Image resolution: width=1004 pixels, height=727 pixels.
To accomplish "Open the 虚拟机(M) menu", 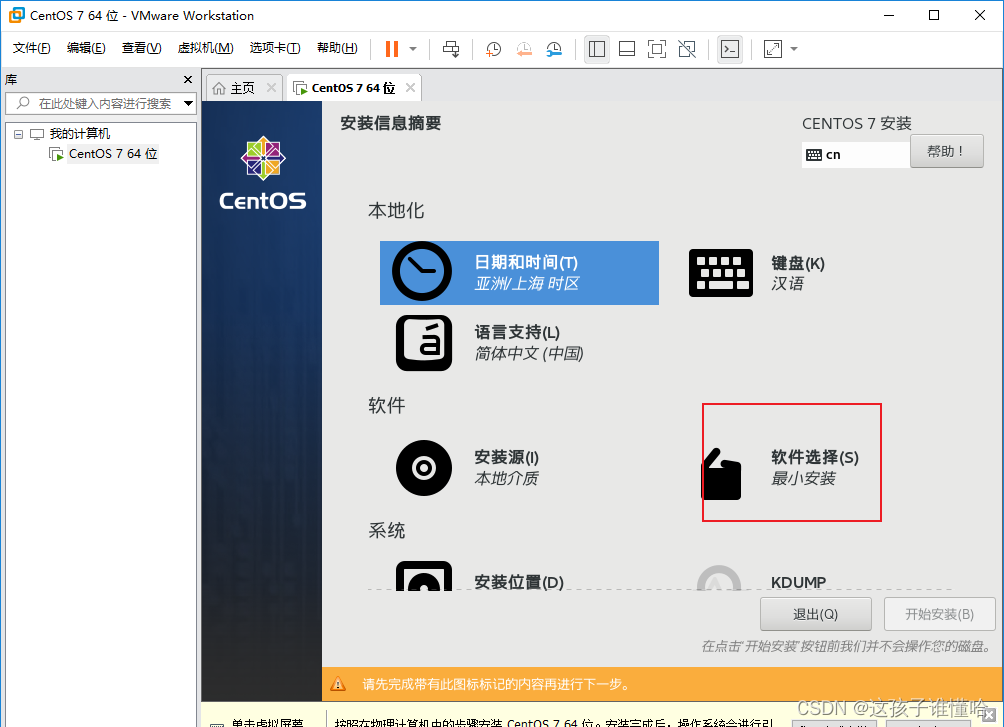I will click(205, 48).
